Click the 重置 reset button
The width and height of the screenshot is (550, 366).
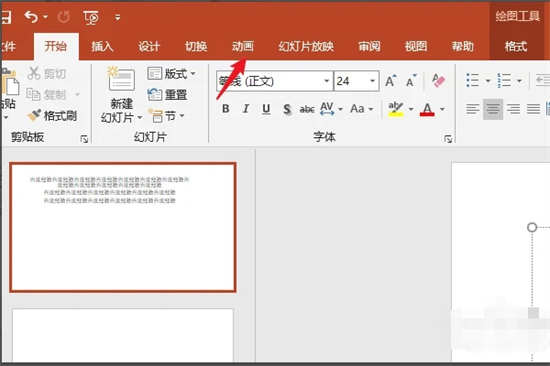point(167,94)
